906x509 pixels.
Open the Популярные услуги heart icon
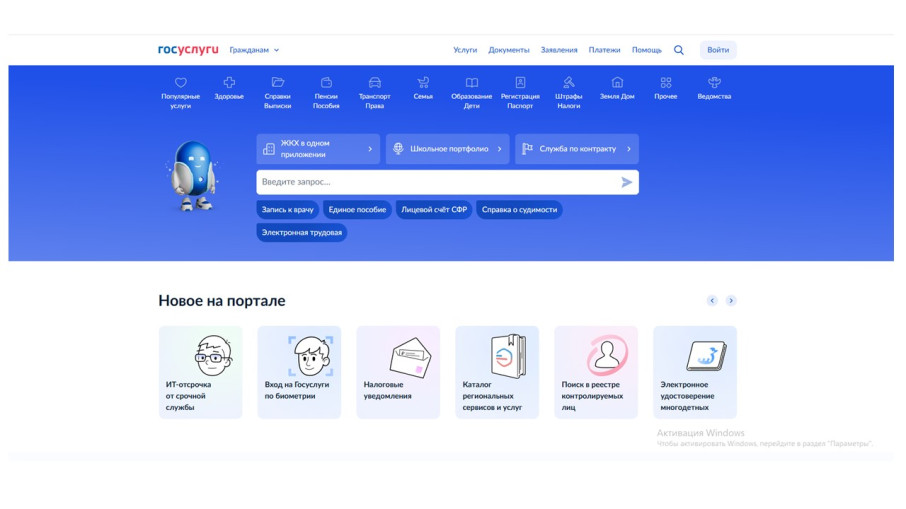pyautogui.click(x=181, y=83)
